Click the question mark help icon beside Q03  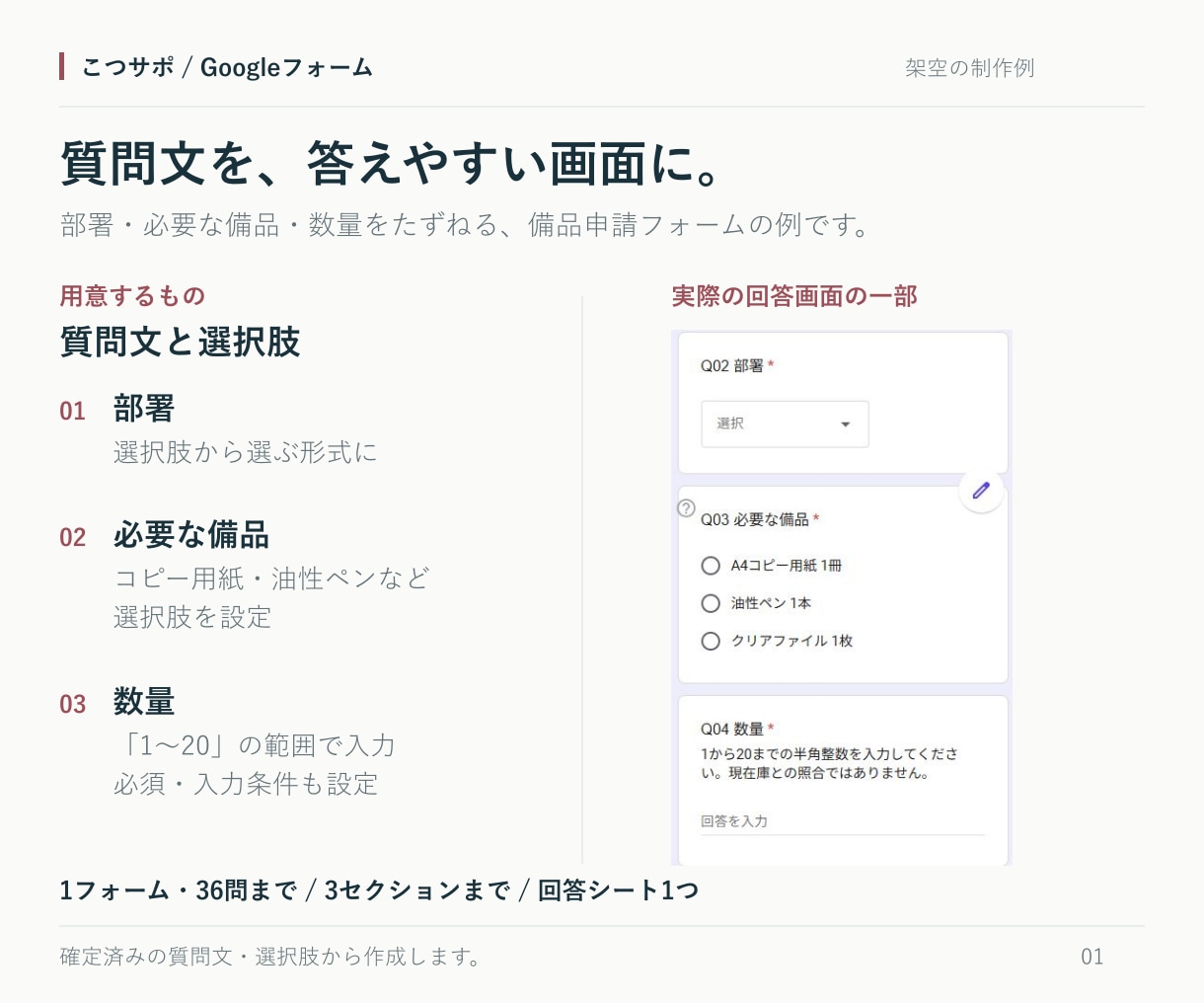tap(686, 508)
